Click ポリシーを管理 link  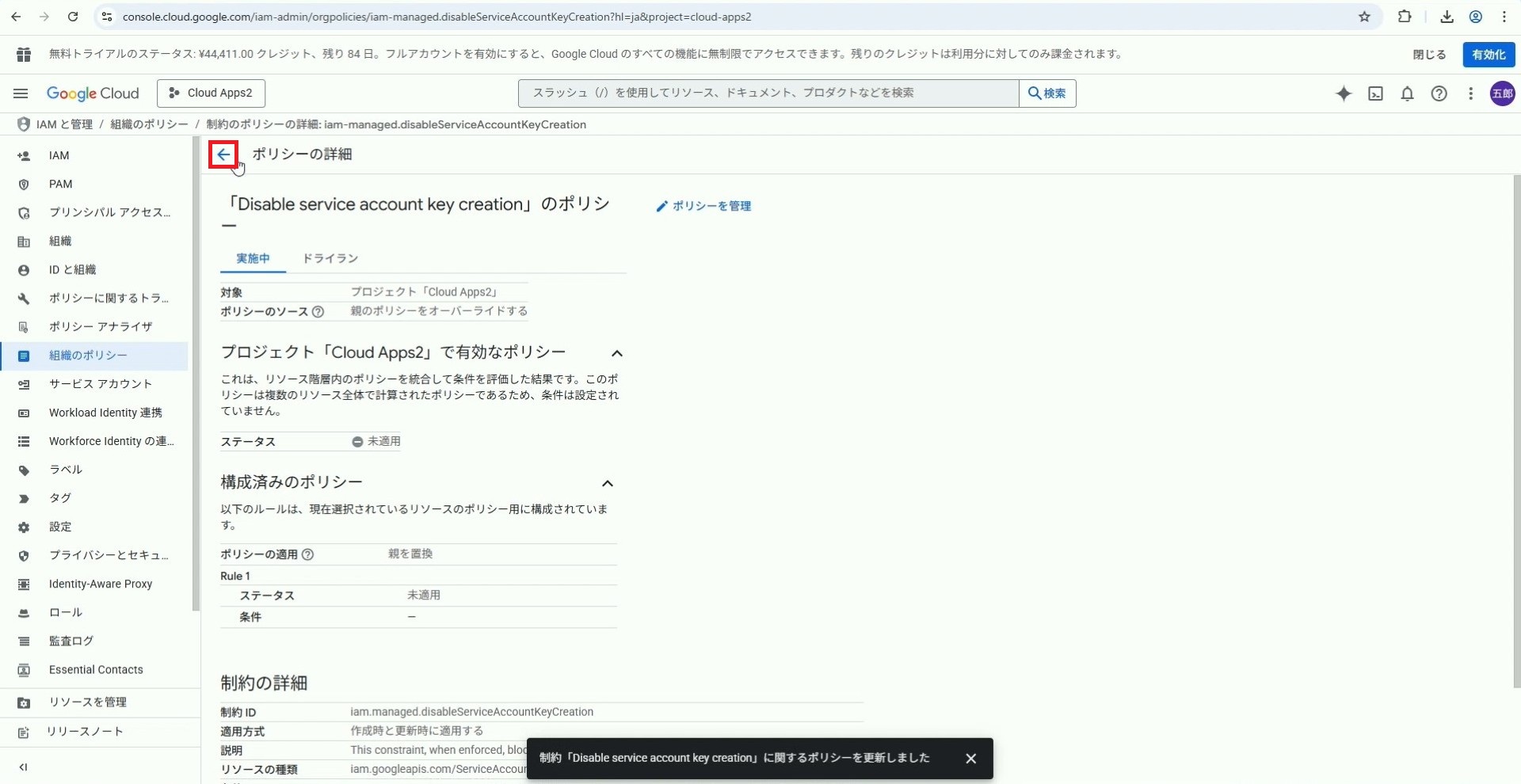pyautogui.click(x=703, y=206)
